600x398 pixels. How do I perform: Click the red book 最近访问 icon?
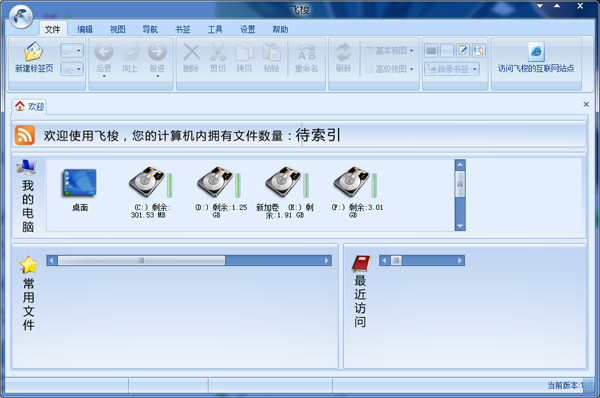tap(361, 264)
